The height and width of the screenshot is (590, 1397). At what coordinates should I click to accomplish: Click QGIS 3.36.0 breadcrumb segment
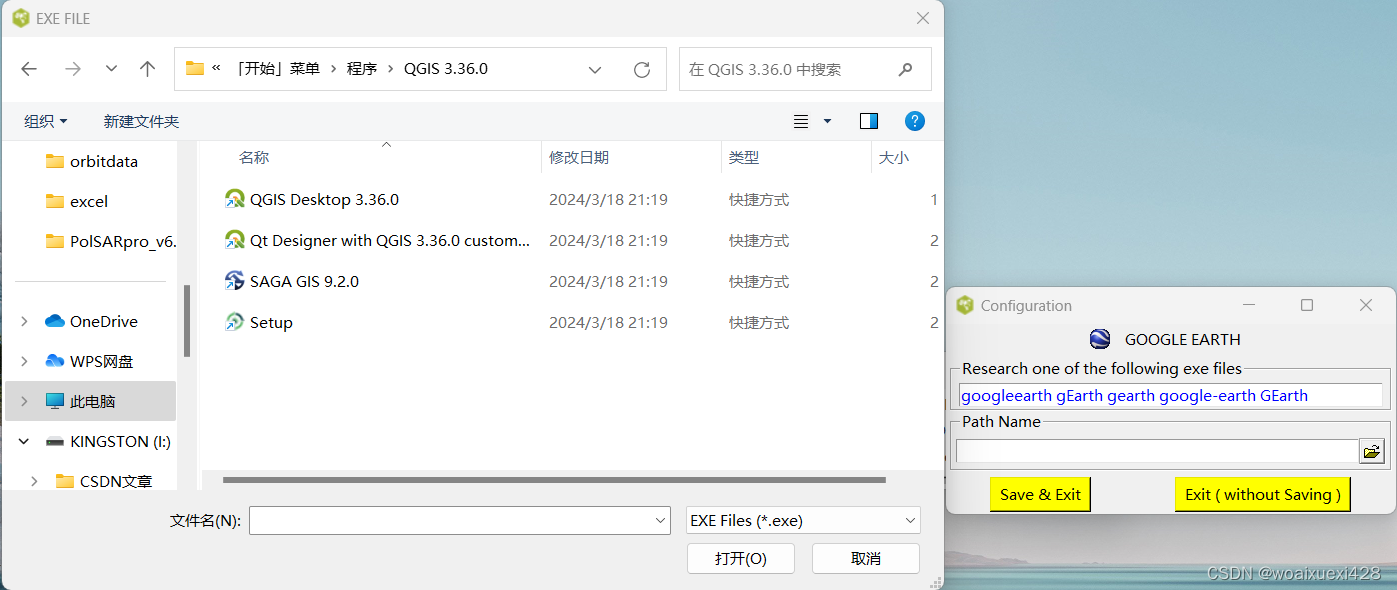[x=446, y=69]
